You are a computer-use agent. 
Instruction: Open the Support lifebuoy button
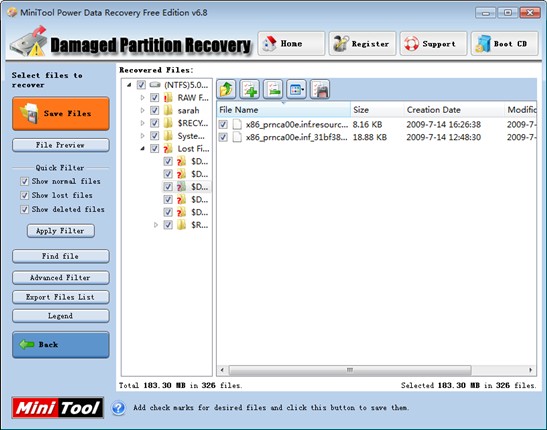click(433, 44)
